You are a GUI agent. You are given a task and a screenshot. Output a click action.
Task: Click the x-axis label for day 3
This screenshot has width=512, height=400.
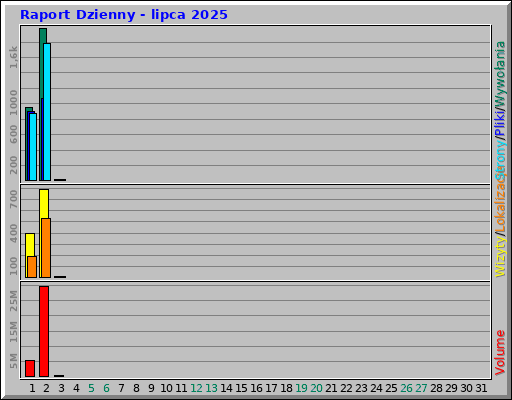61,388
